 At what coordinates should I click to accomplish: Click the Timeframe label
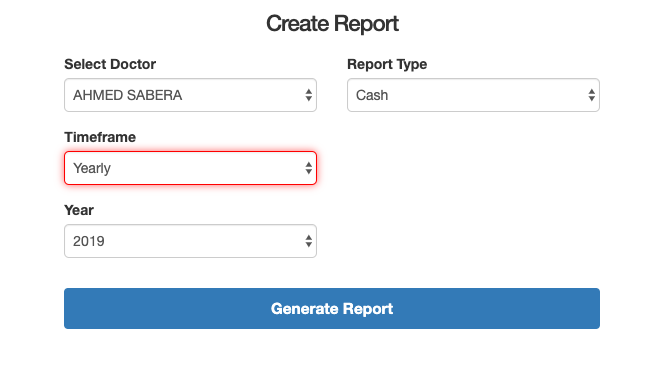click(100, 137)
